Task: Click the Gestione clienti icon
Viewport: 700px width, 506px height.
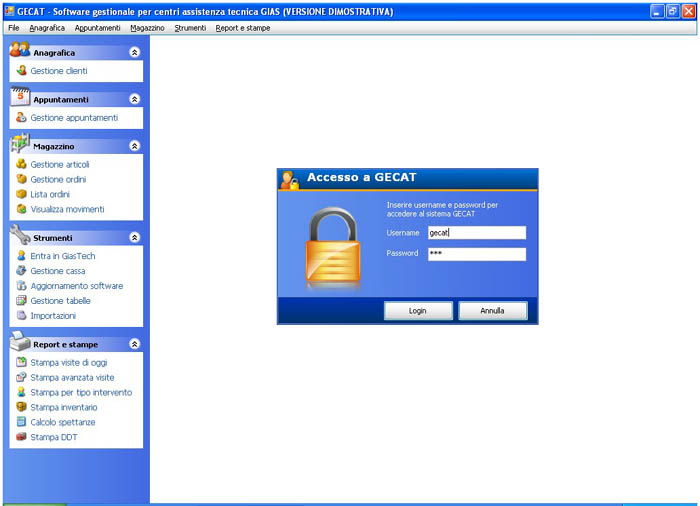Action: [x=21, y=71]
